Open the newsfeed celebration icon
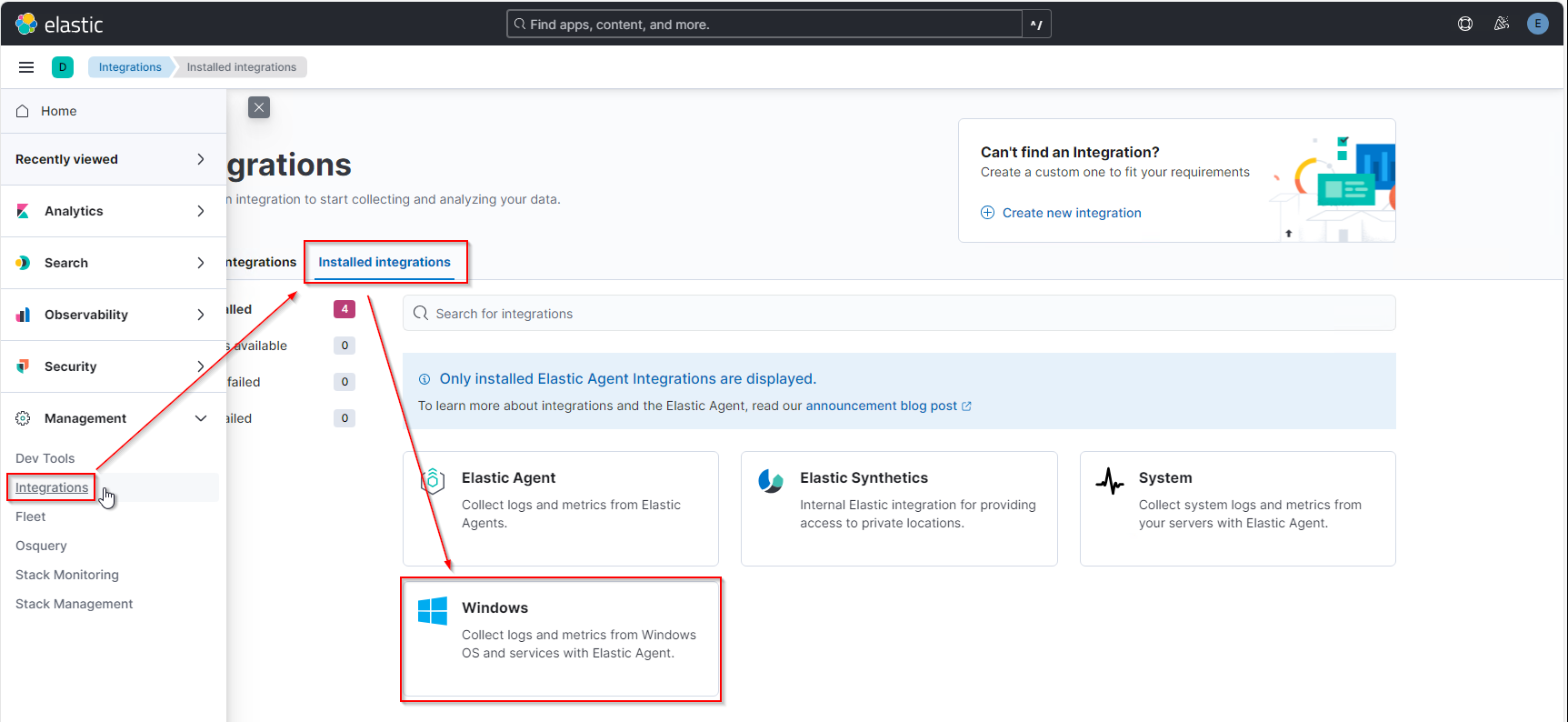This screenshot has height=722, width=1568. click(x=1502, y=24)
